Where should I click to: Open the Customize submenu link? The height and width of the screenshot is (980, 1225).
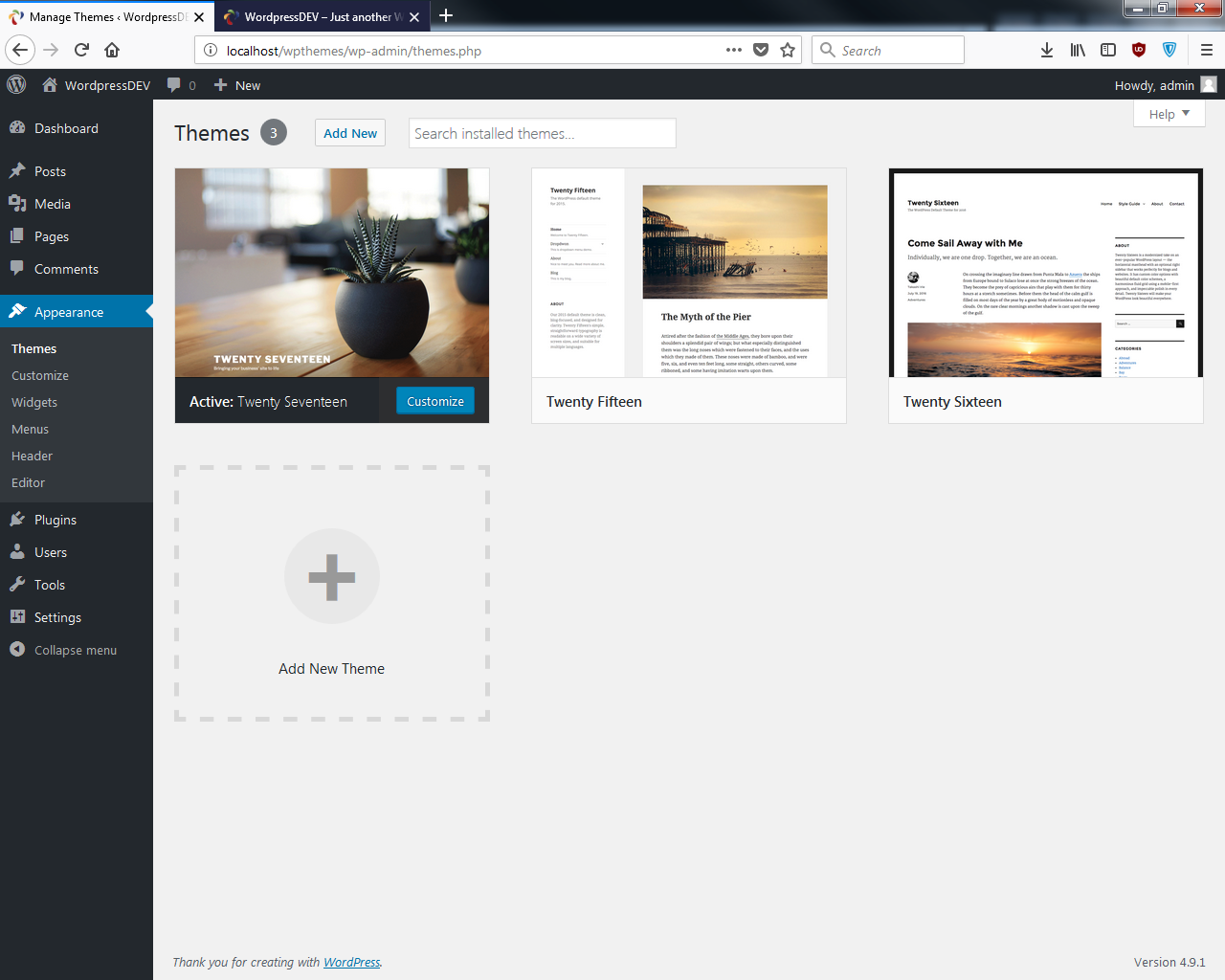click(40, 375)
